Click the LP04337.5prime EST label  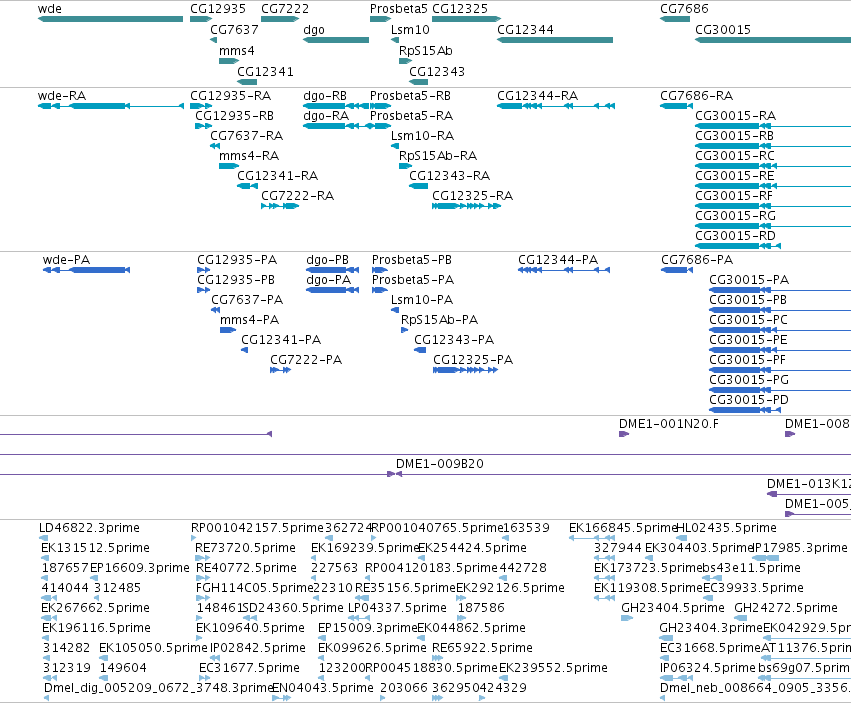[397, 607]
